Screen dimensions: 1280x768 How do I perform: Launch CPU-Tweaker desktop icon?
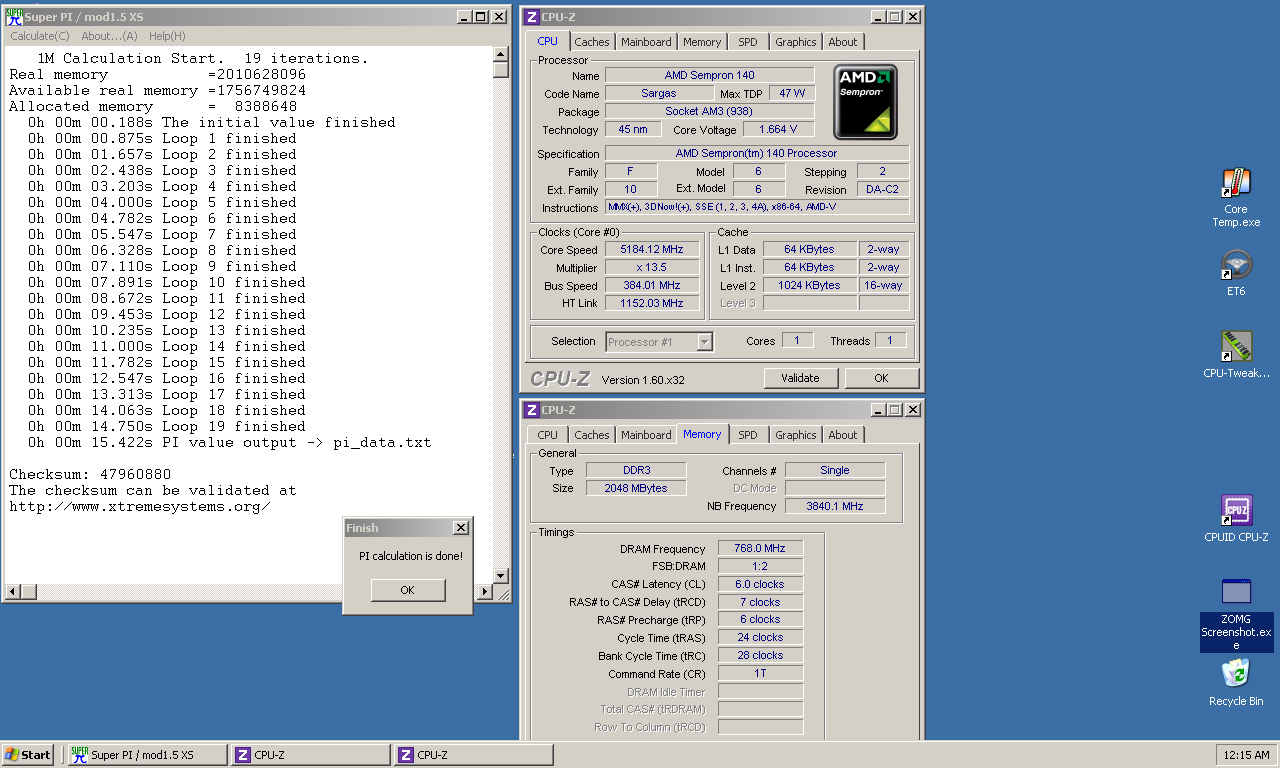point(1236,355)
